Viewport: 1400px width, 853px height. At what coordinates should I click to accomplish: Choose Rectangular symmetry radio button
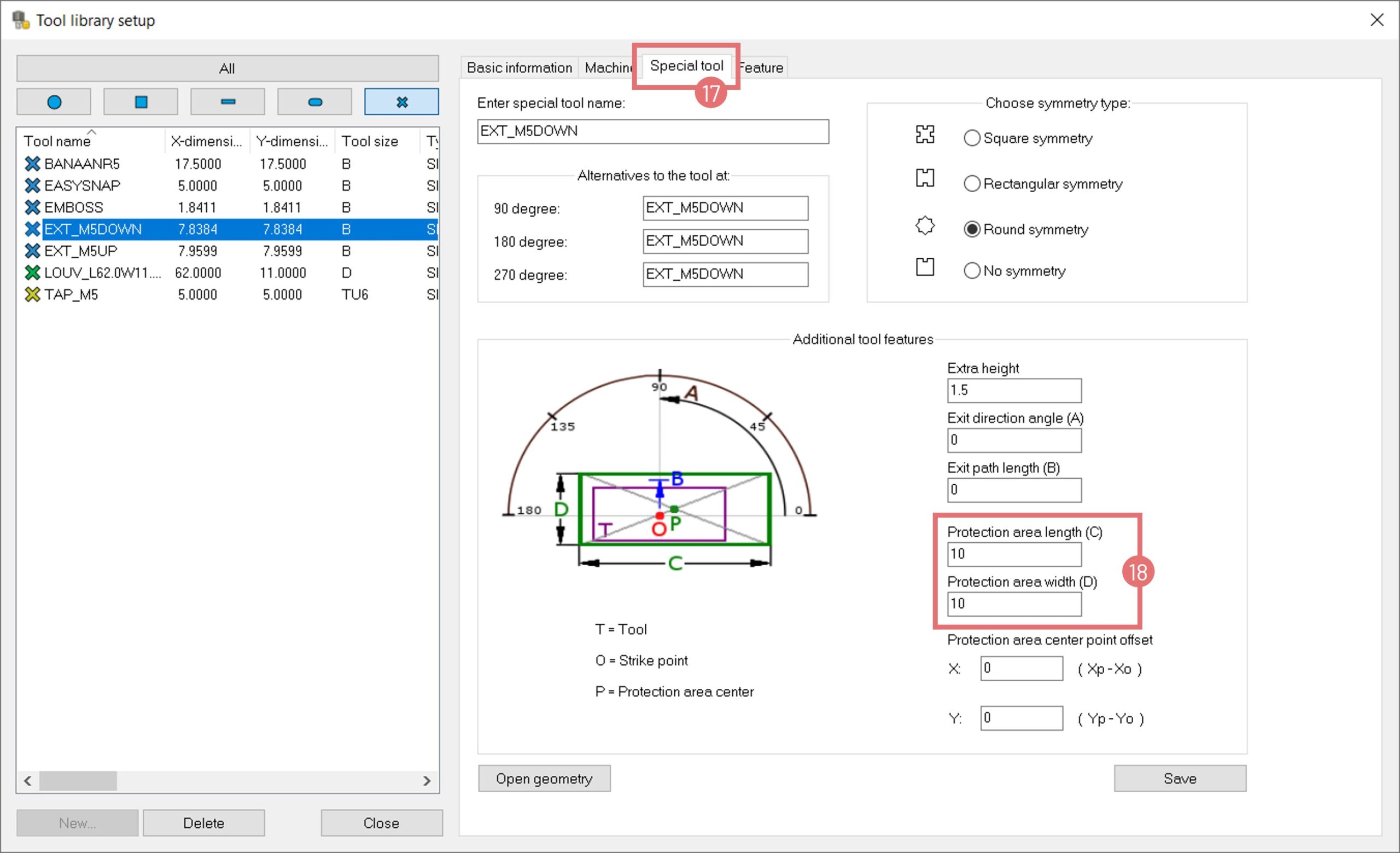point(972,183)
